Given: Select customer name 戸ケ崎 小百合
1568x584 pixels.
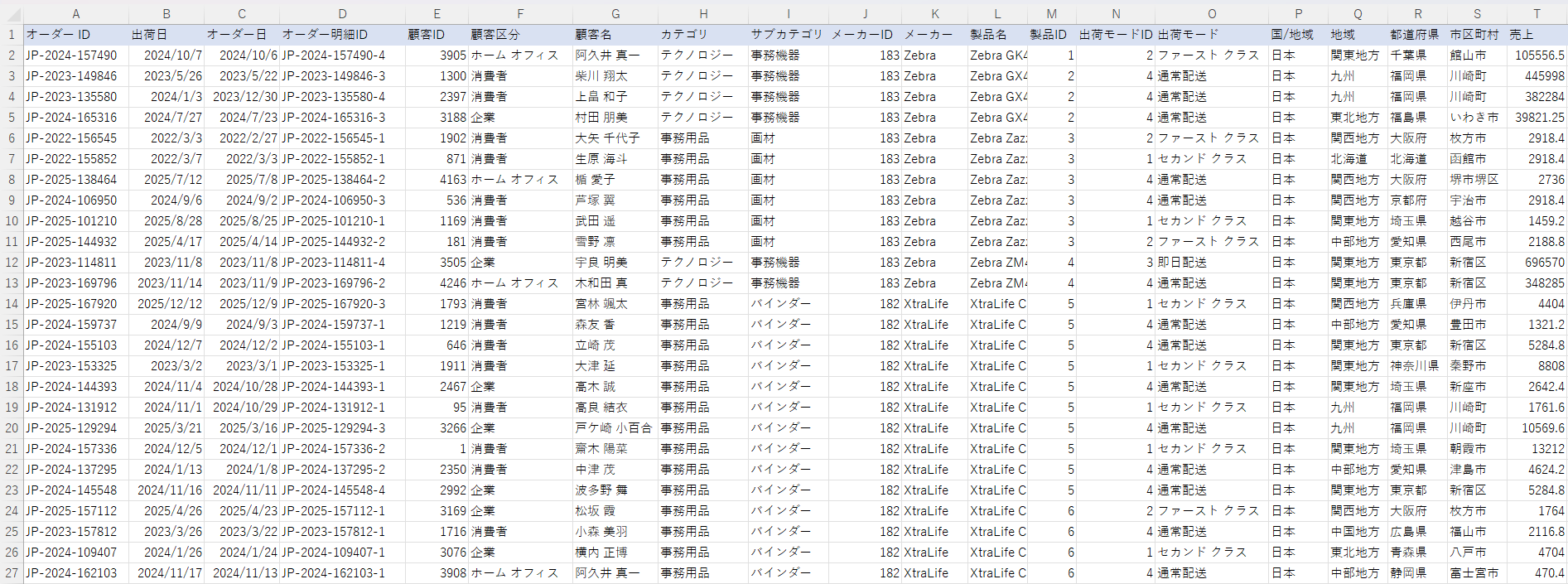Looking at the screenshot, I should coord(615,427).
